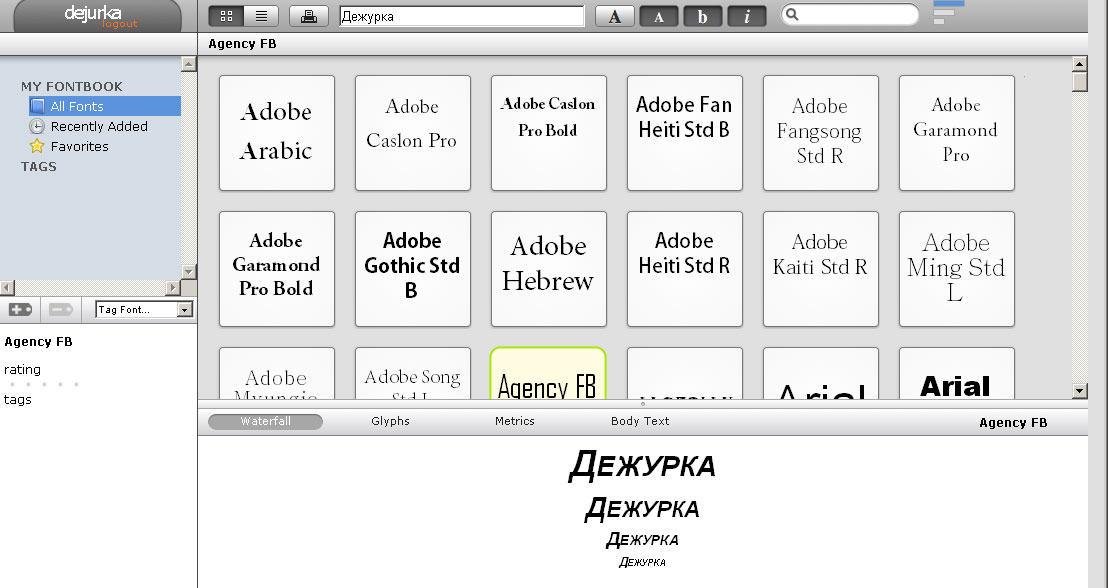Switch to grid view of fonts

[x=226, y=16]
